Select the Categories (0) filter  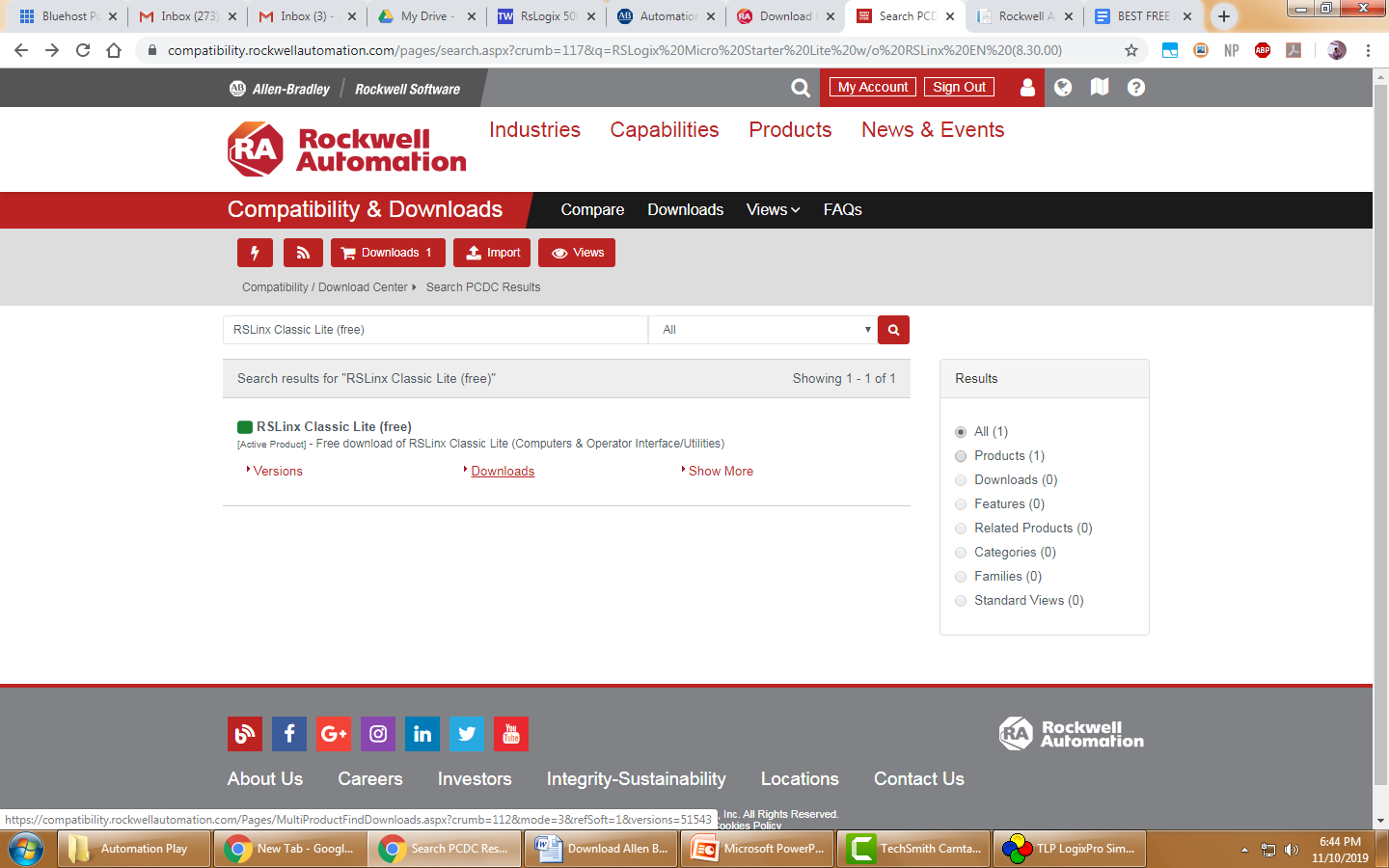(961, 553)
